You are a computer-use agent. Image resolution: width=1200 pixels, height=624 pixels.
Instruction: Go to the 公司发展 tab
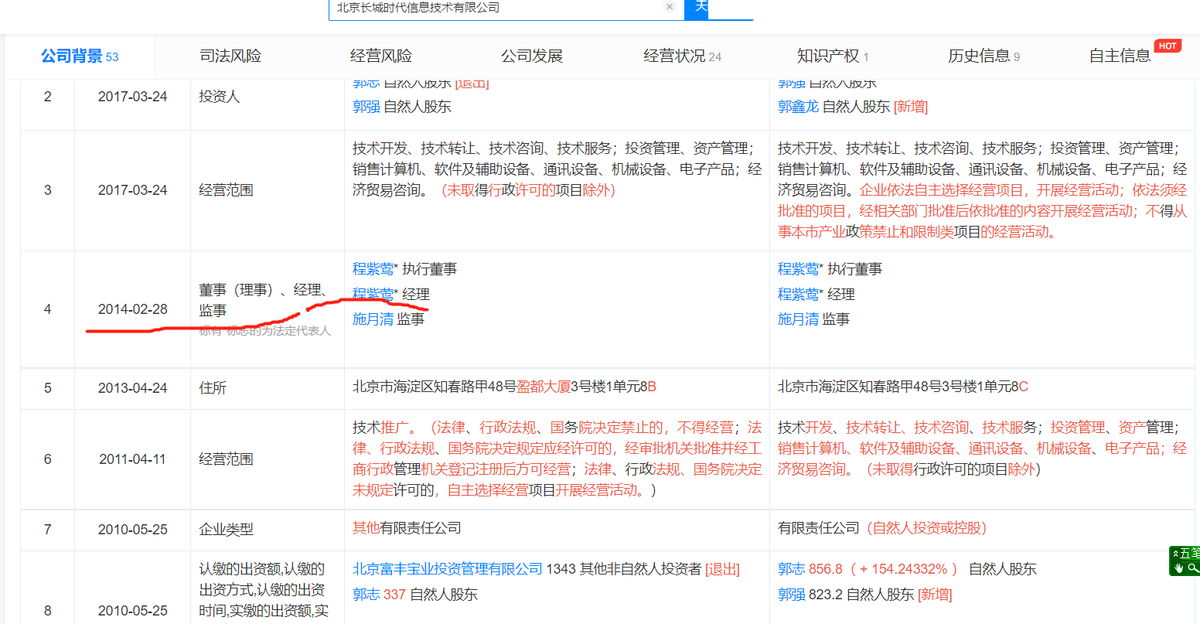click(532, 56)
